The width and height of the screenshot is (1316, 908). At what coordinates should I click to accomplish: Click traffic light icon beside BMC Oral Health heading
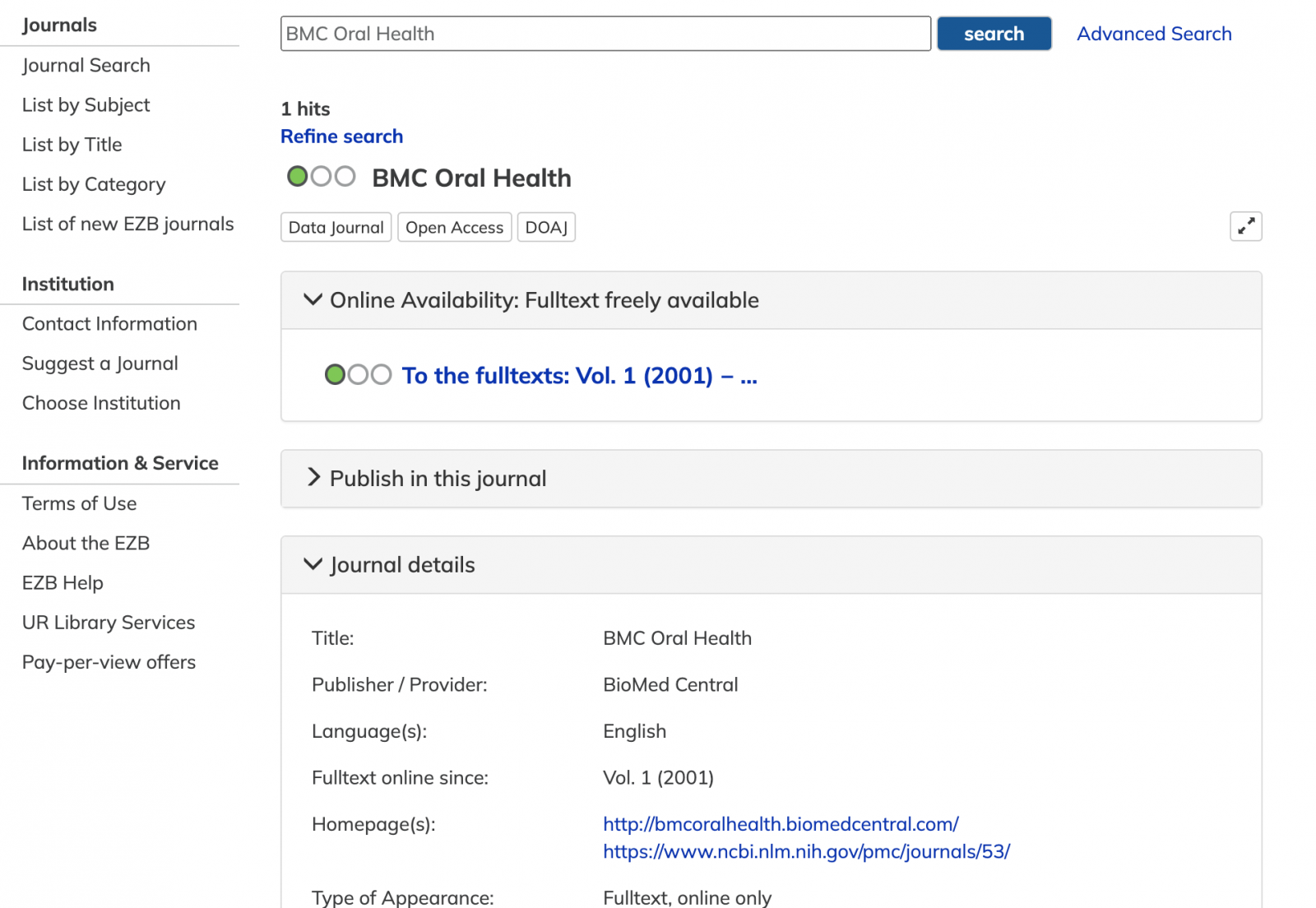pos(321,177)
